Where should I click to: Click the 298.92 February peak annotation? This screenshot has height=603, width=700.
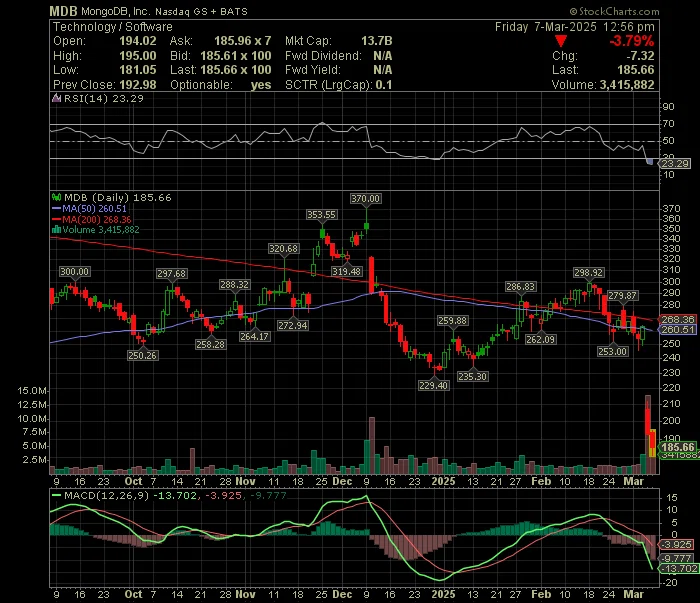tap(588, 272)
